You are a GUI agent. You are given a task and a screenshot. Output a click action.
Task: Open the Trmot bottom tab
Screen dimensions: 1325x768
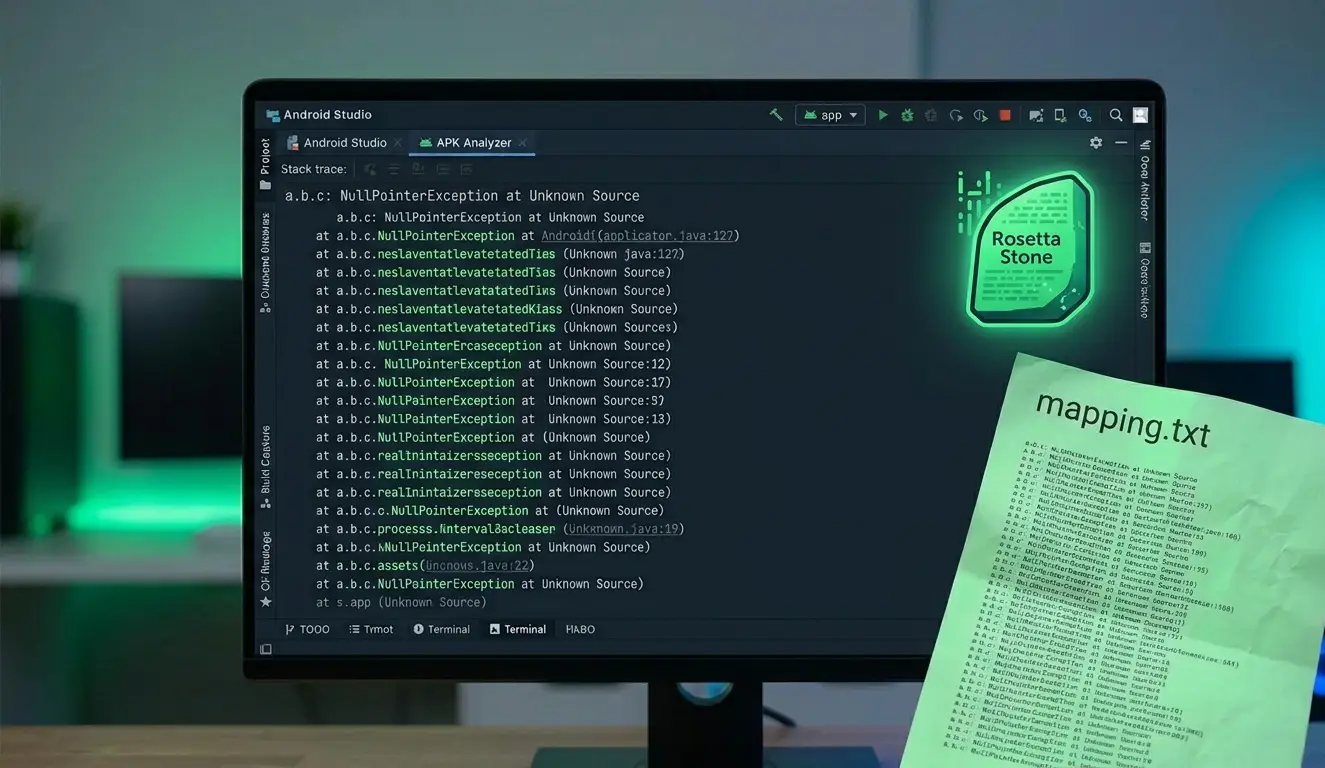point(371,629)
